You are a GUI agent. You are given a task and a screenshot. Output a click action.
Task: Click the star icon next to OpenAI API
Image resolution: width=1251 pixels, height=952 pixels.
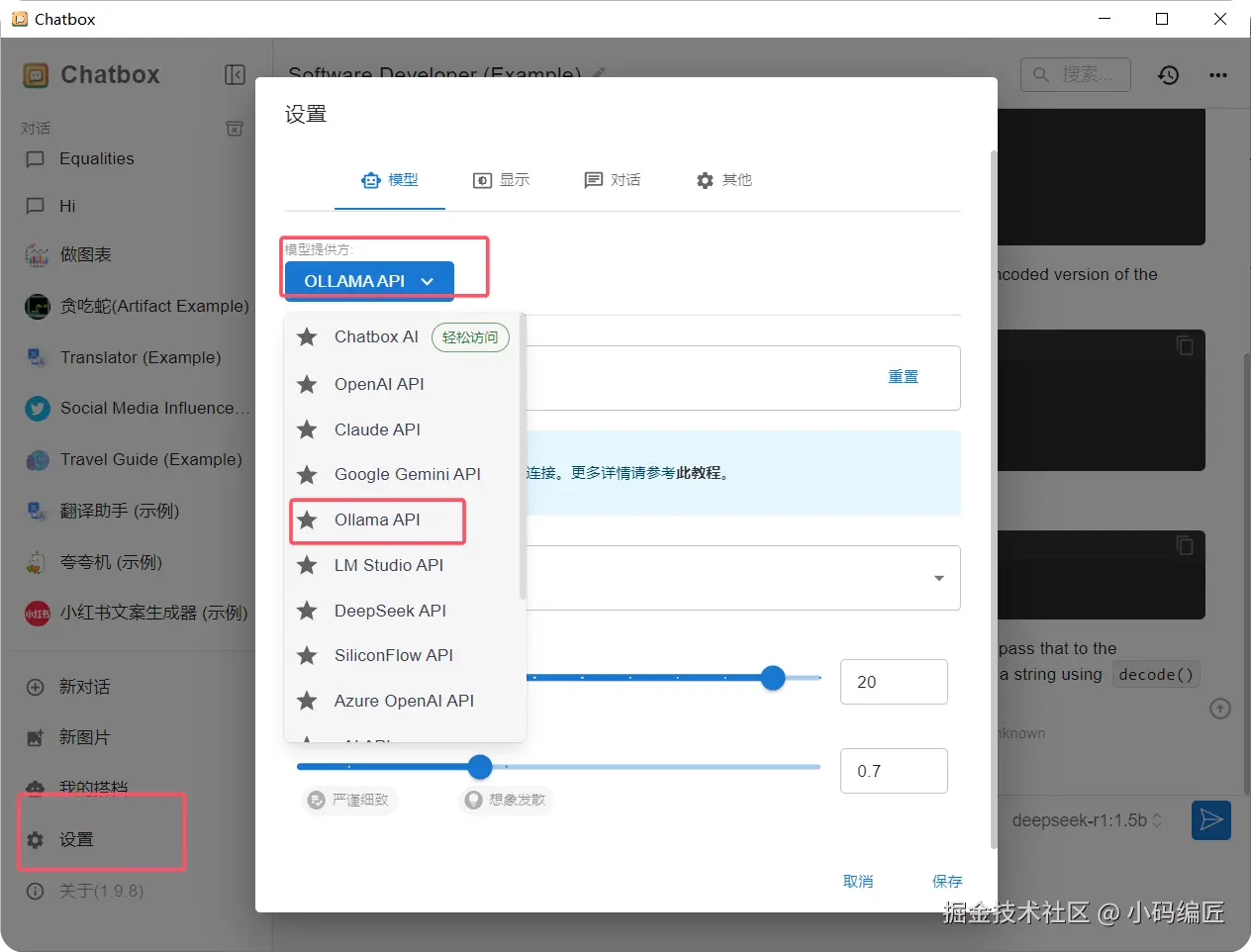pos(308,384)
